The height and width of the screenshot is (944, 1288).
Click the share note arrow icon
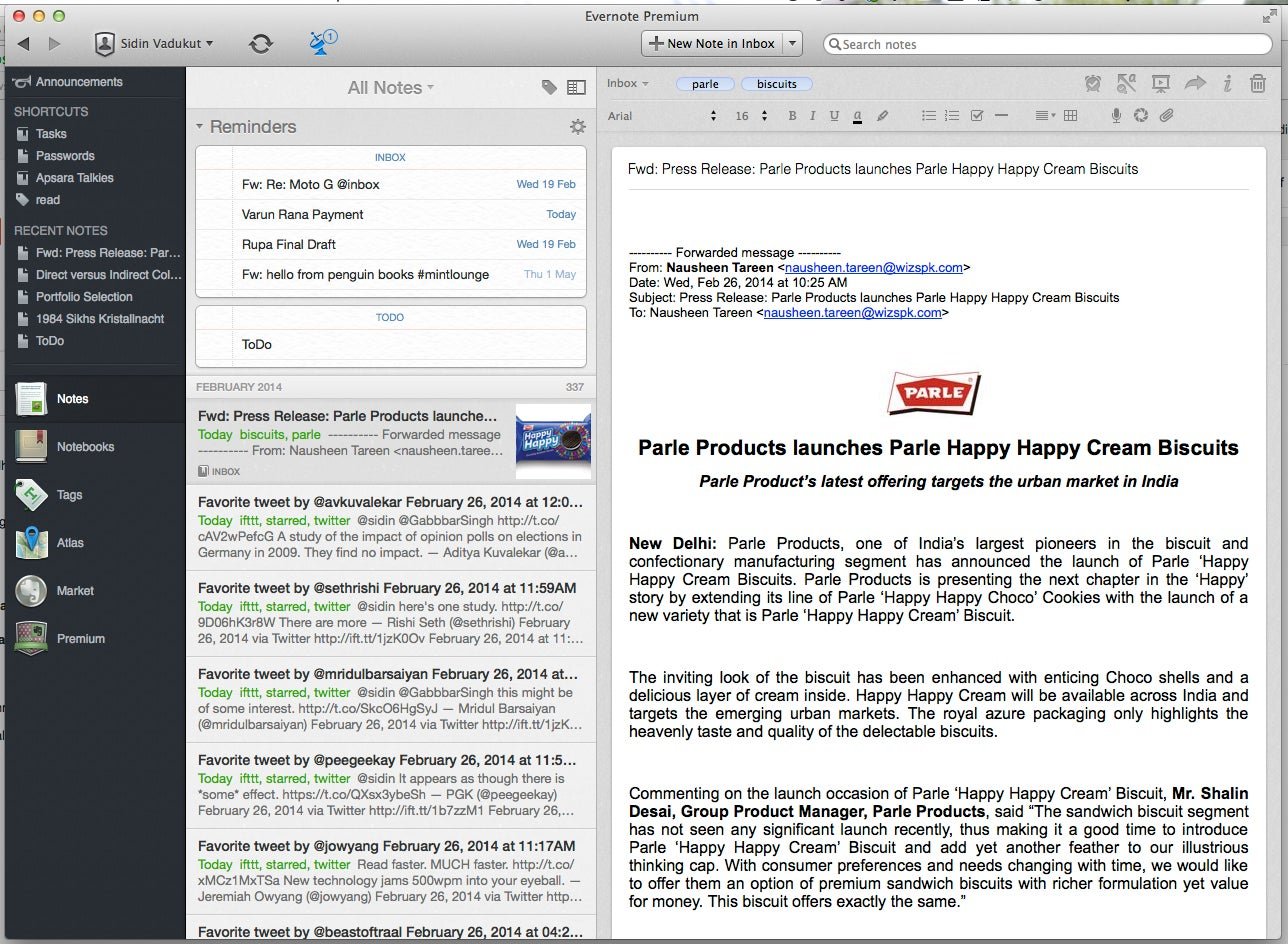click(1195, 84)
